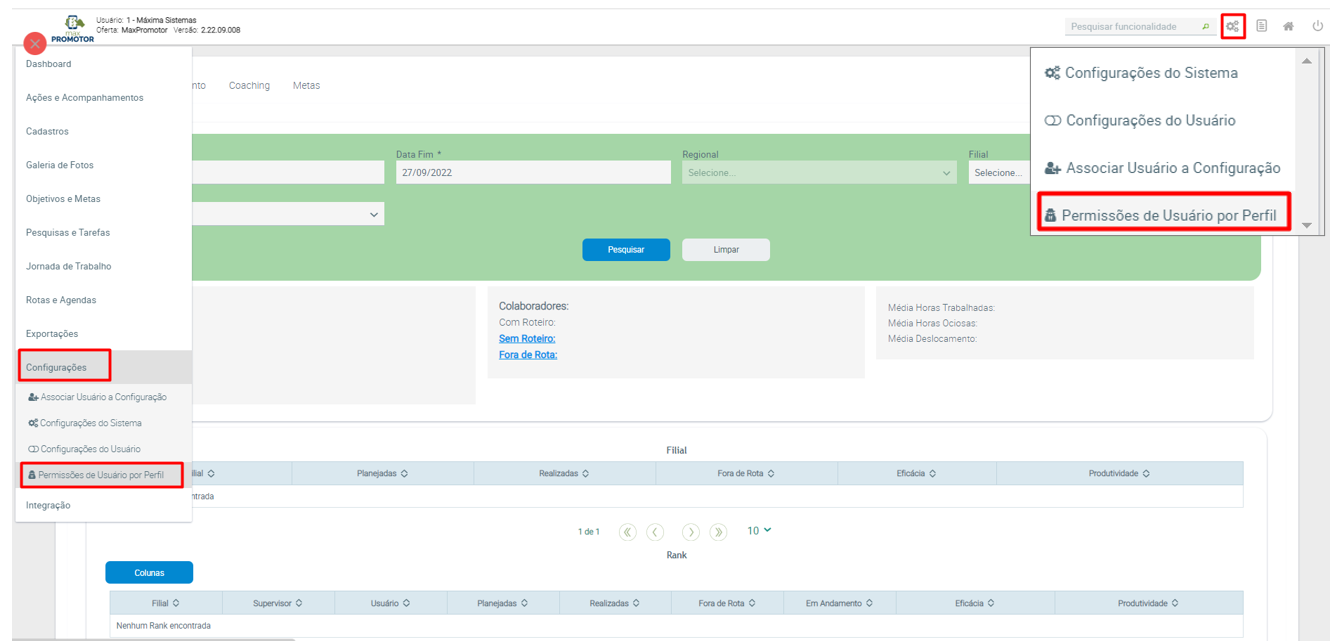Viewport: 1337px width, 641px height.
Task: Choose Configurações do Sistema in gear dropdown
Action: pos(1141,73)
